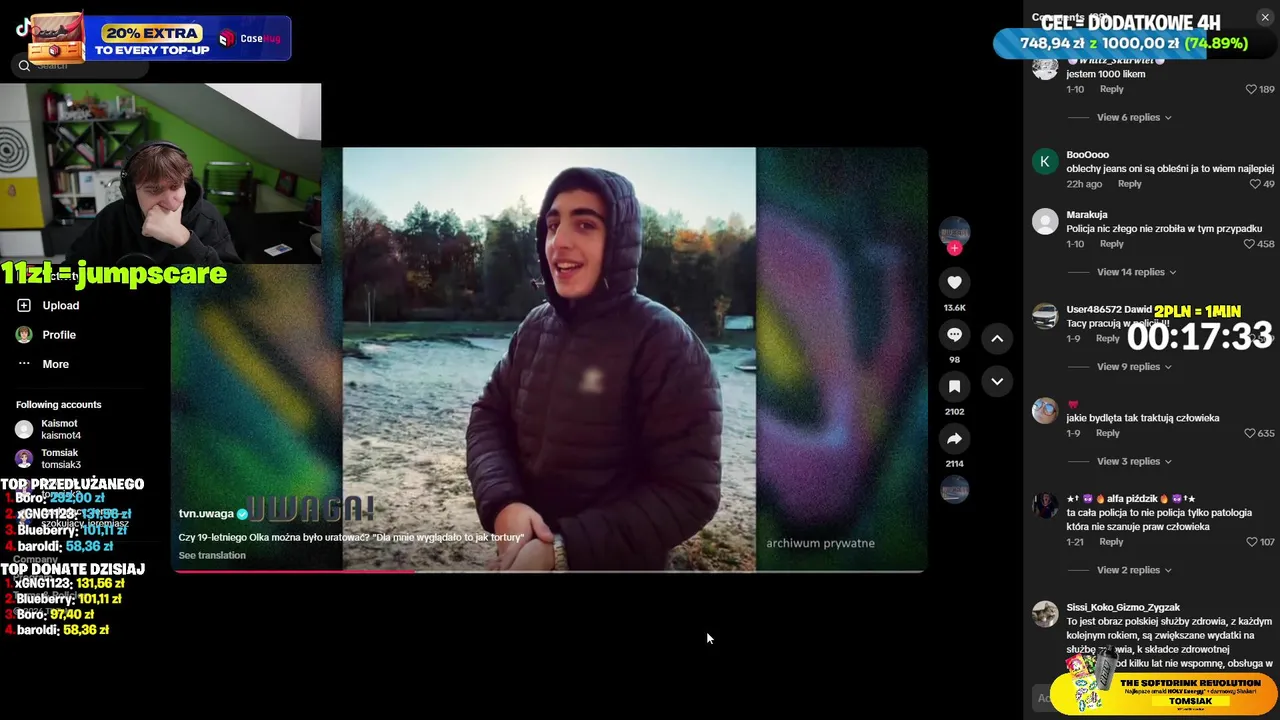Expand View 3 replies
Image resolution: width=1280 pixels, height=720 pixels.
coord(1134,461)
